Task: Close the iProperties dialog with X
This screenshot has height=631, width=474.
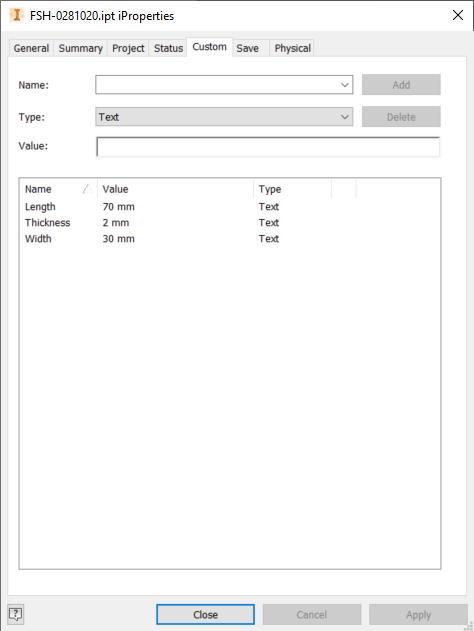Action: [458, 15]
